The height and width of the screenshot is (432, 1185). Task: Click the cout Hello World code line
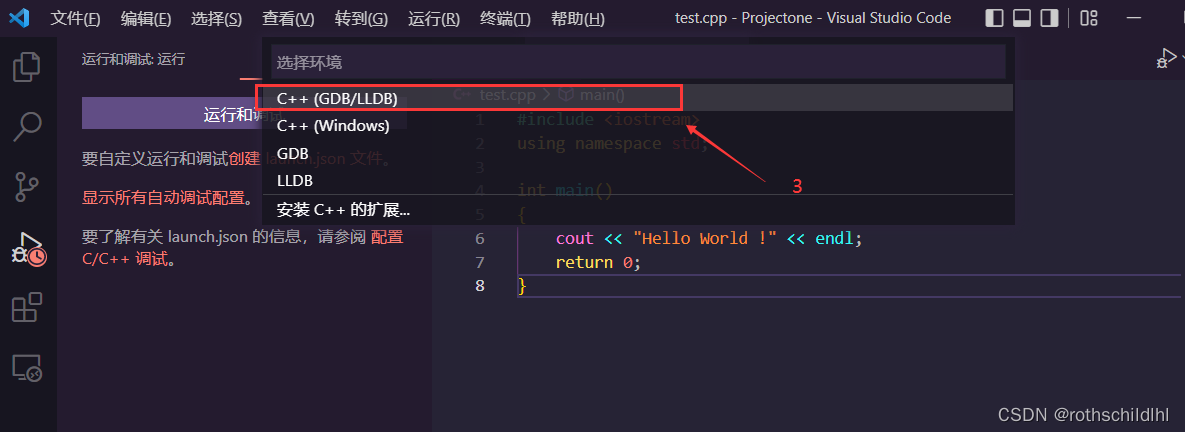(x=708, y=239)
